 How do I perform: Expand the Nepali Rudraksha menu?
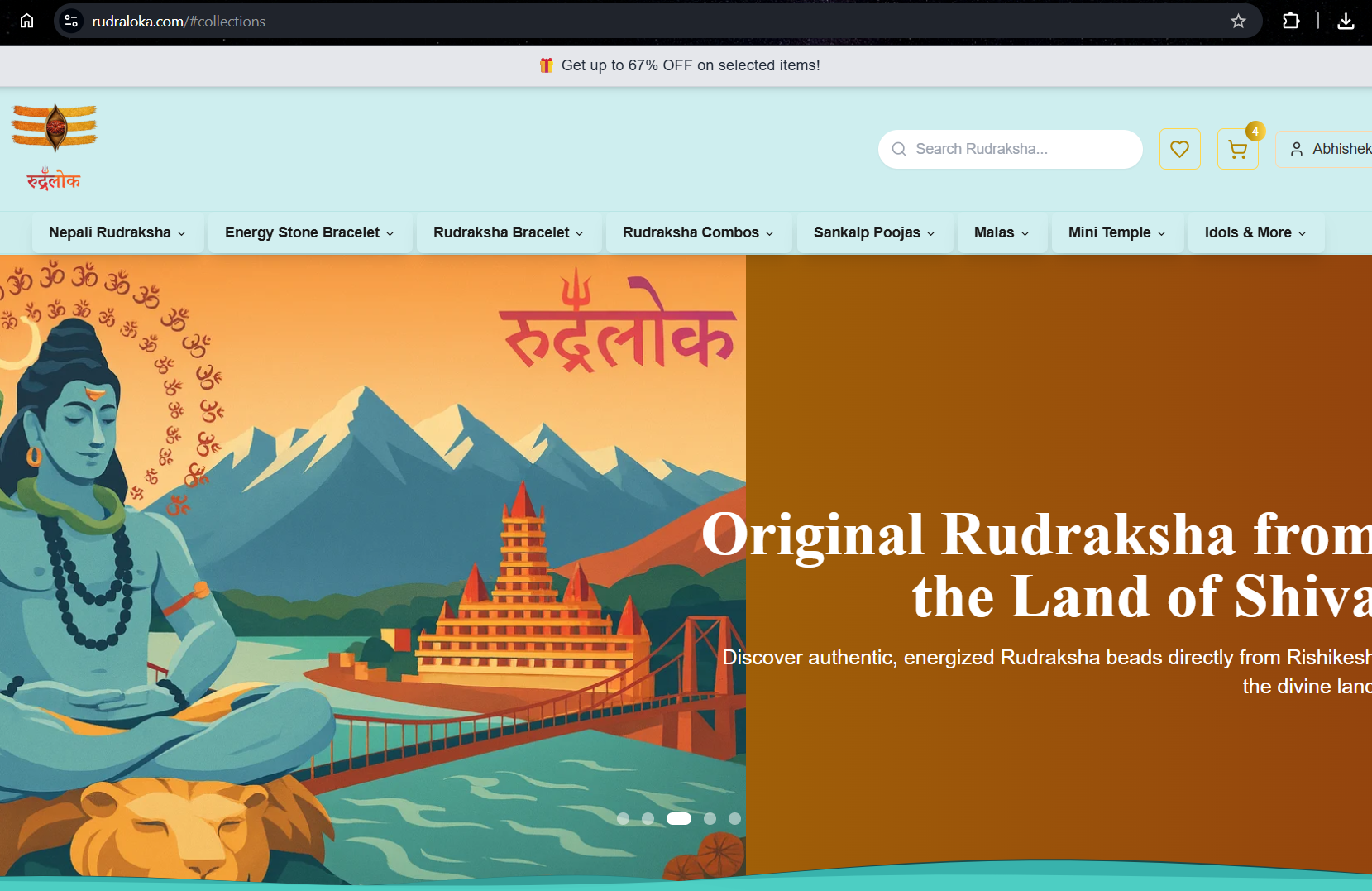coord(117,232)
